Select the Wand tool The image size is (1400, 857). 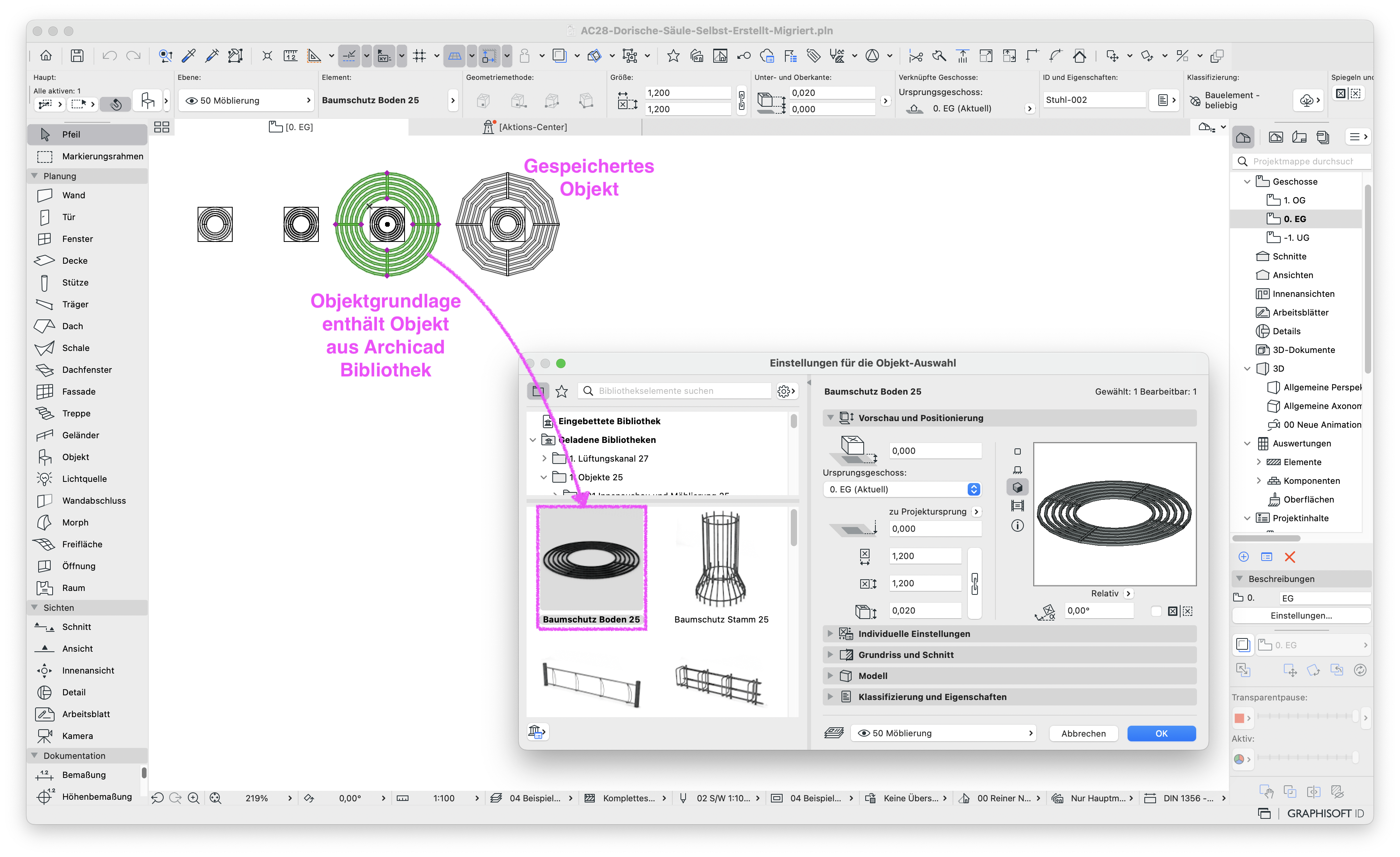pyautogui.click(x=87, y=196)
